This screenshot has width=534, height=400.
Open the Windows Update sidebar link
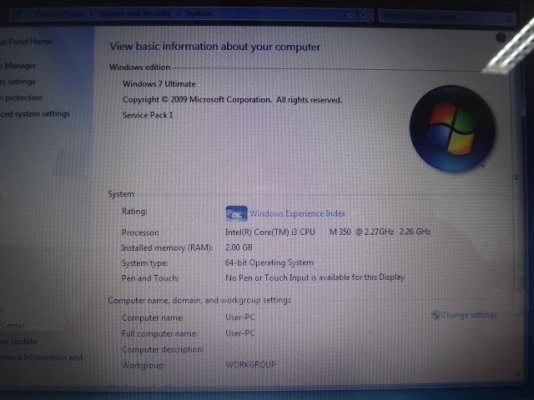pos(18,341)
